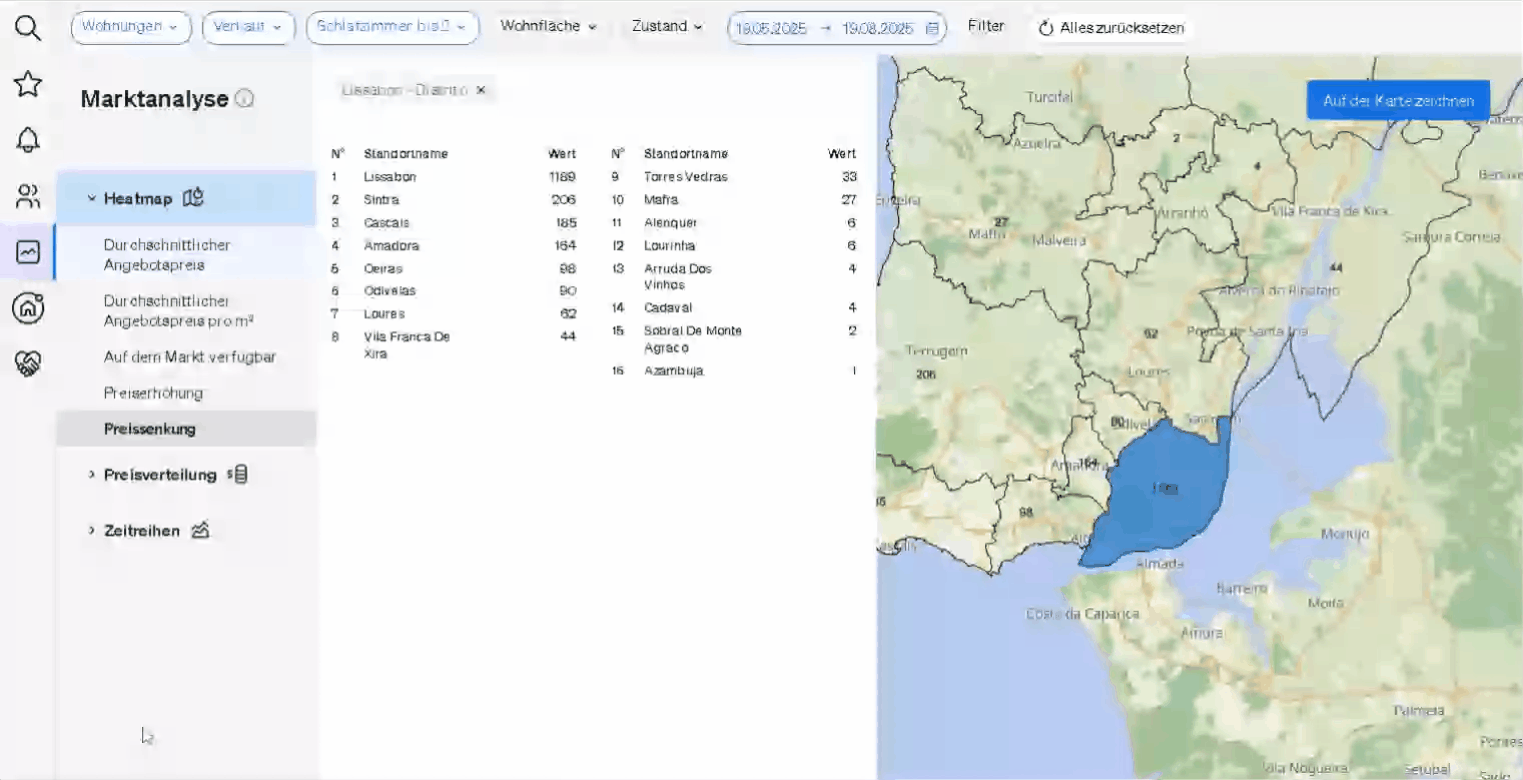Open the contacts people icon
The height and width of the screenshot is (780, 1523).
(28, 196)
